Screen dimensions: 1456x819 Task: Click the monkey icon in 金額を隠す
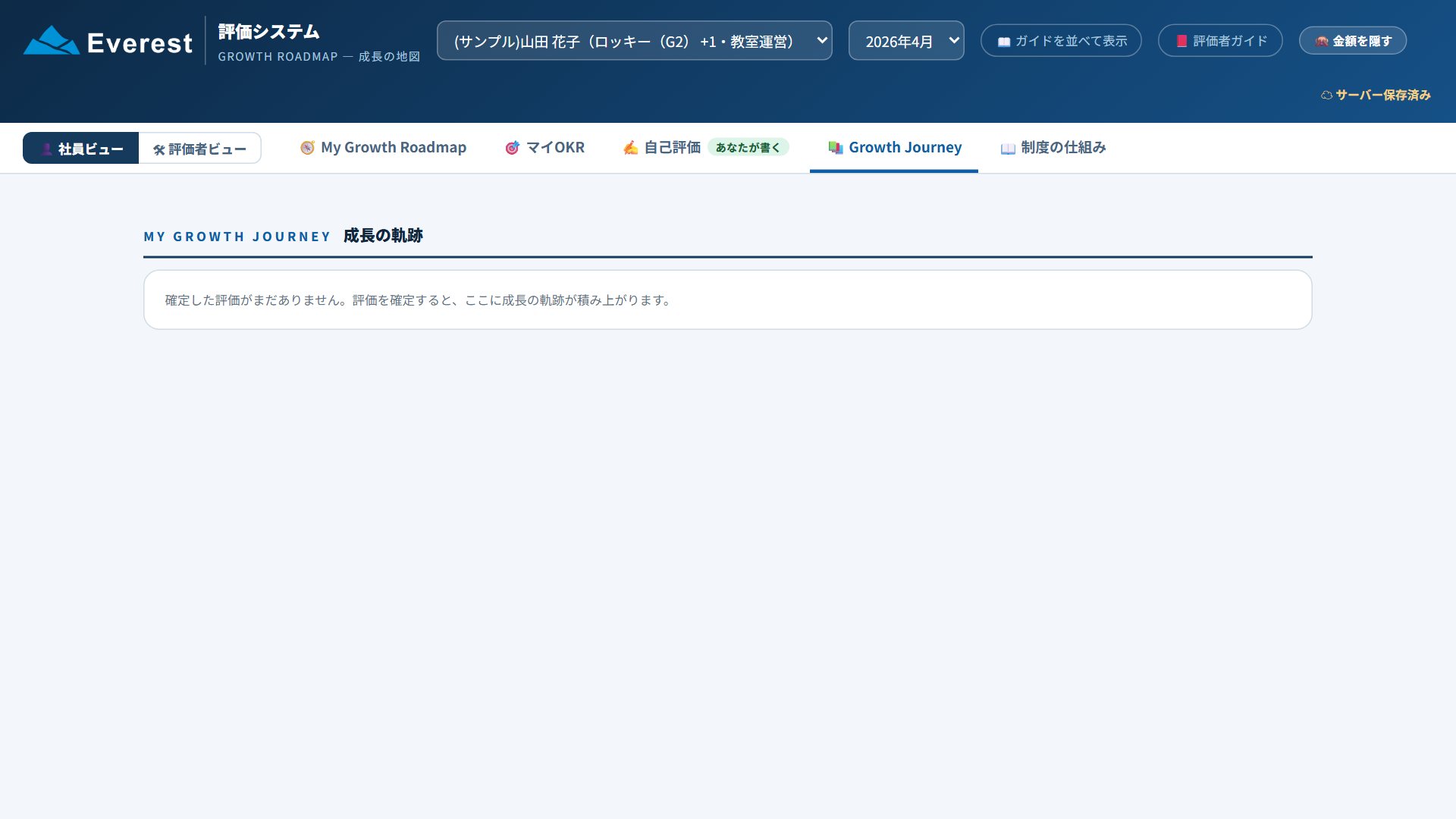tap(1322, 42)
